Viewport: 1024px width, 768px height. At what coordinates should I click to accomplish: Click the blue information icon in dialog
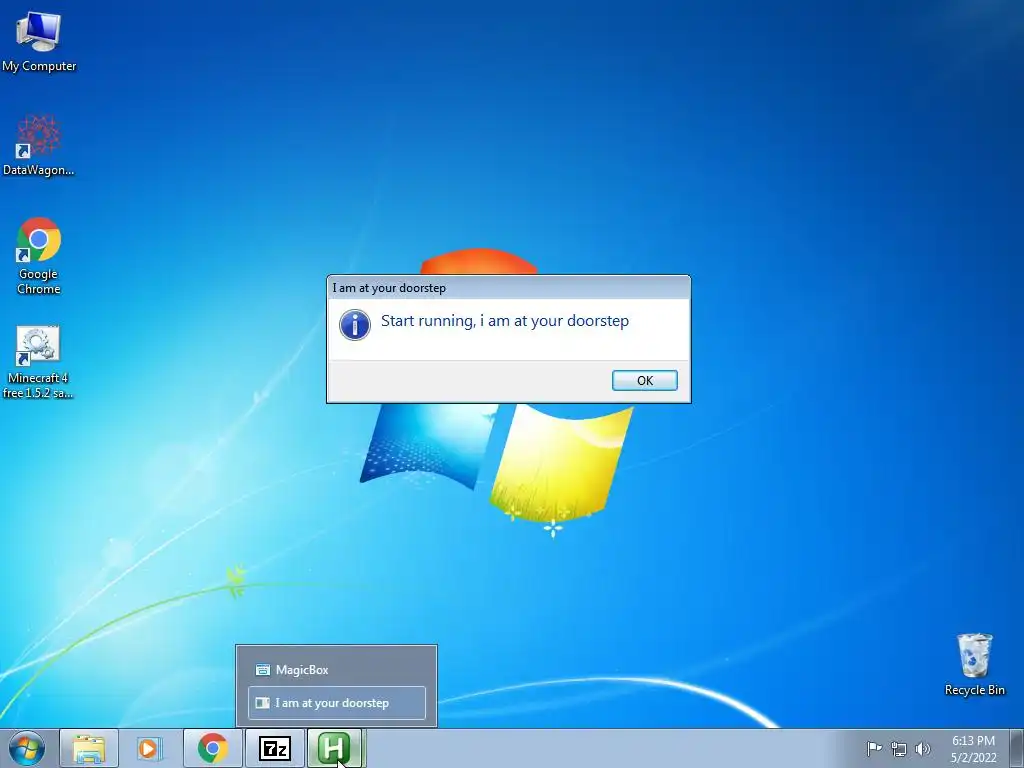(355, 325)
